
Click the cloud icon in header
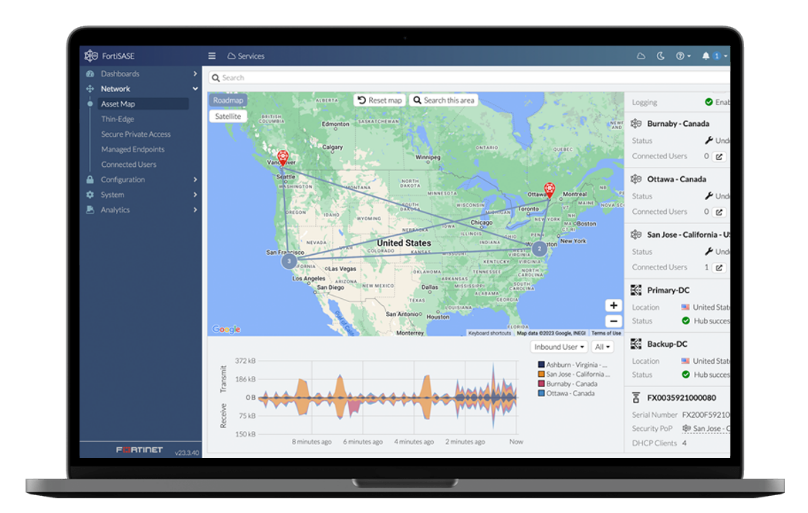pyautogui.click(x=641, y=56)
